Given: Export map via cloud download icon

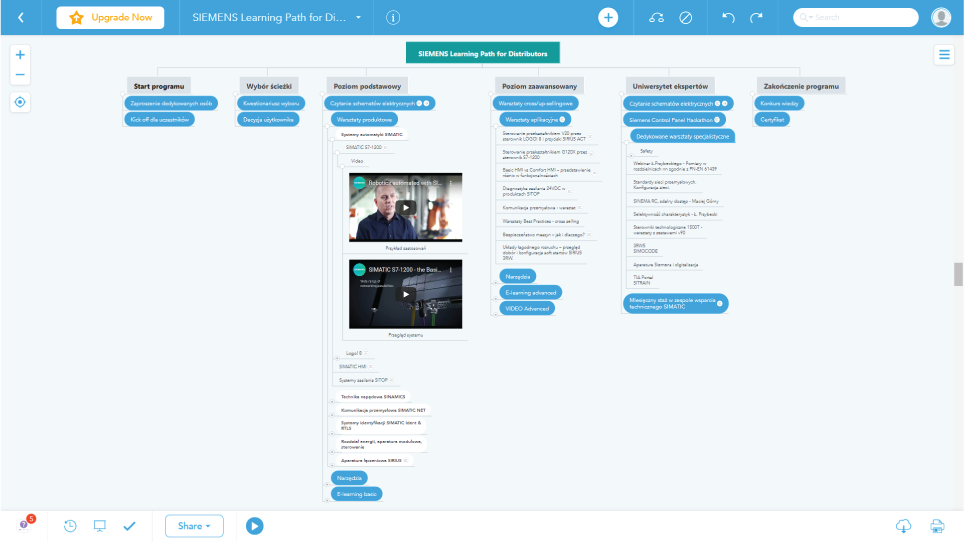Looking at the screenshot, I should (903, 525).
